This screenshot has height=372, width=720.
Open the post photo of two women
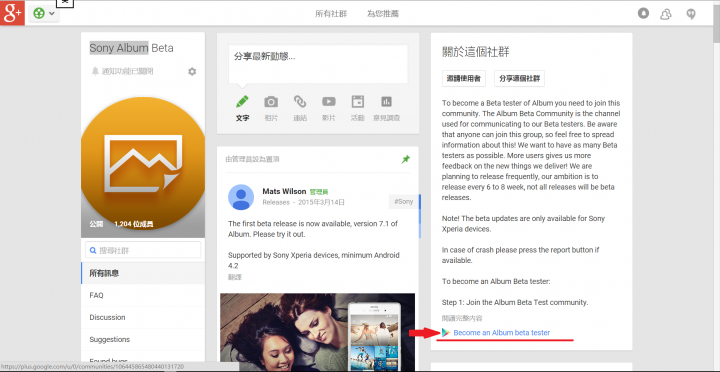[x=317, y=333]
